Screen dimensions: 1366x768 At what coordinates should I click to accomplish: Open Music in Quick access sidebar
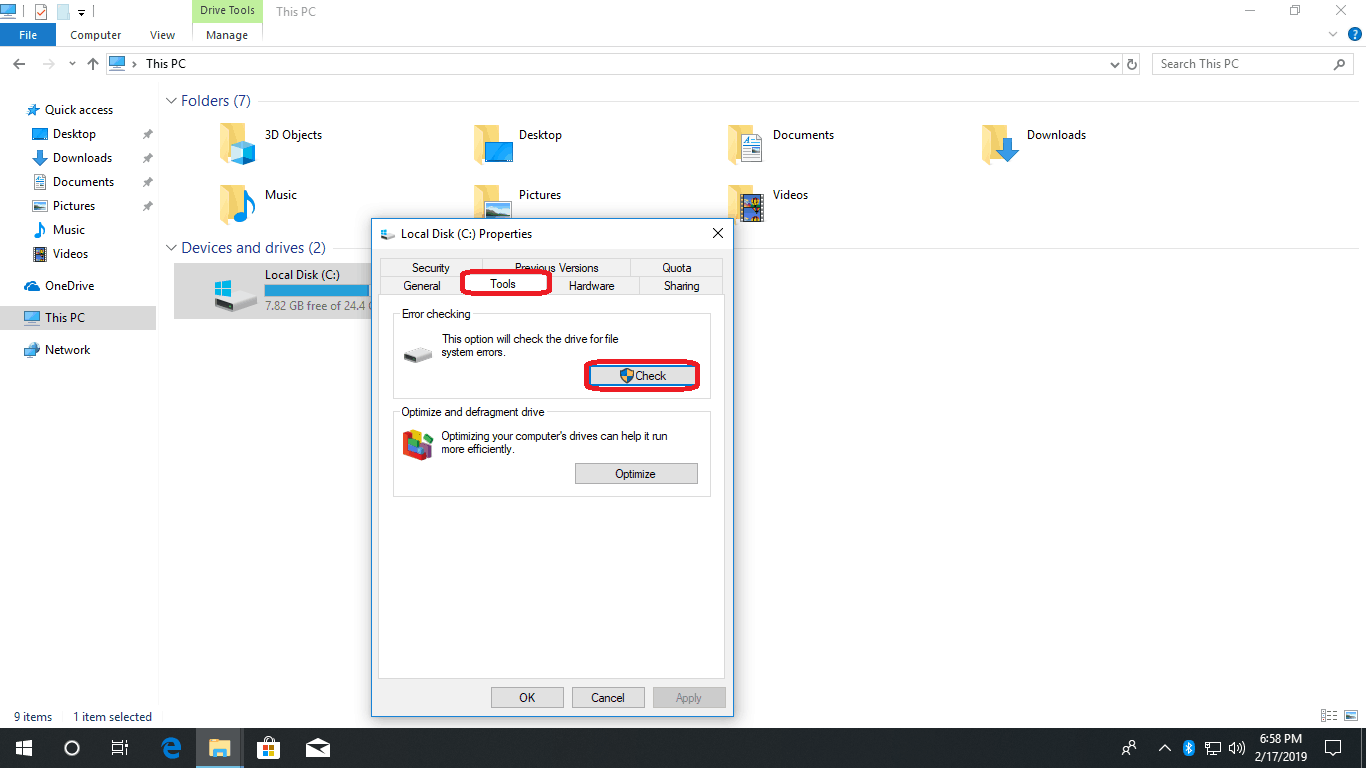click(x=69, y=230)
